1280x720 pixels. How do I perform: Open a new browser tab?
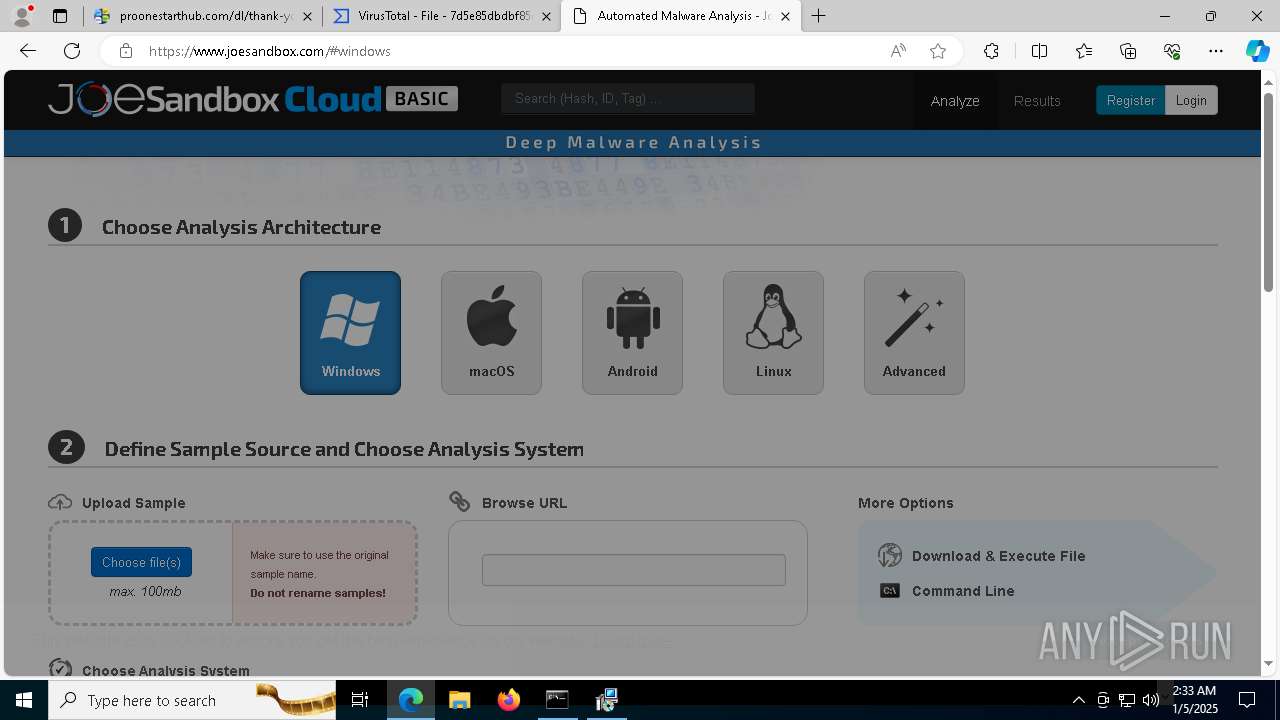coord(818,16)
